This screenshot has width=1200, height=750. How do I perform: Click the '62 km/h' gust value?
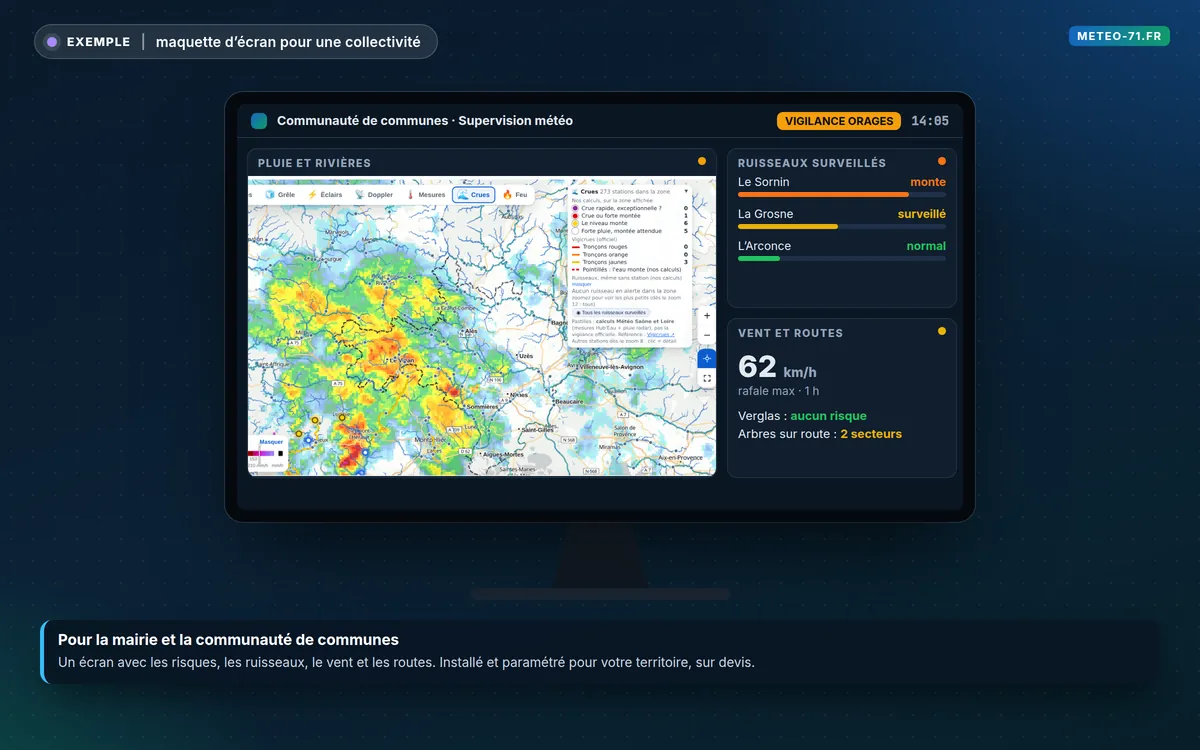pos(777,367)
